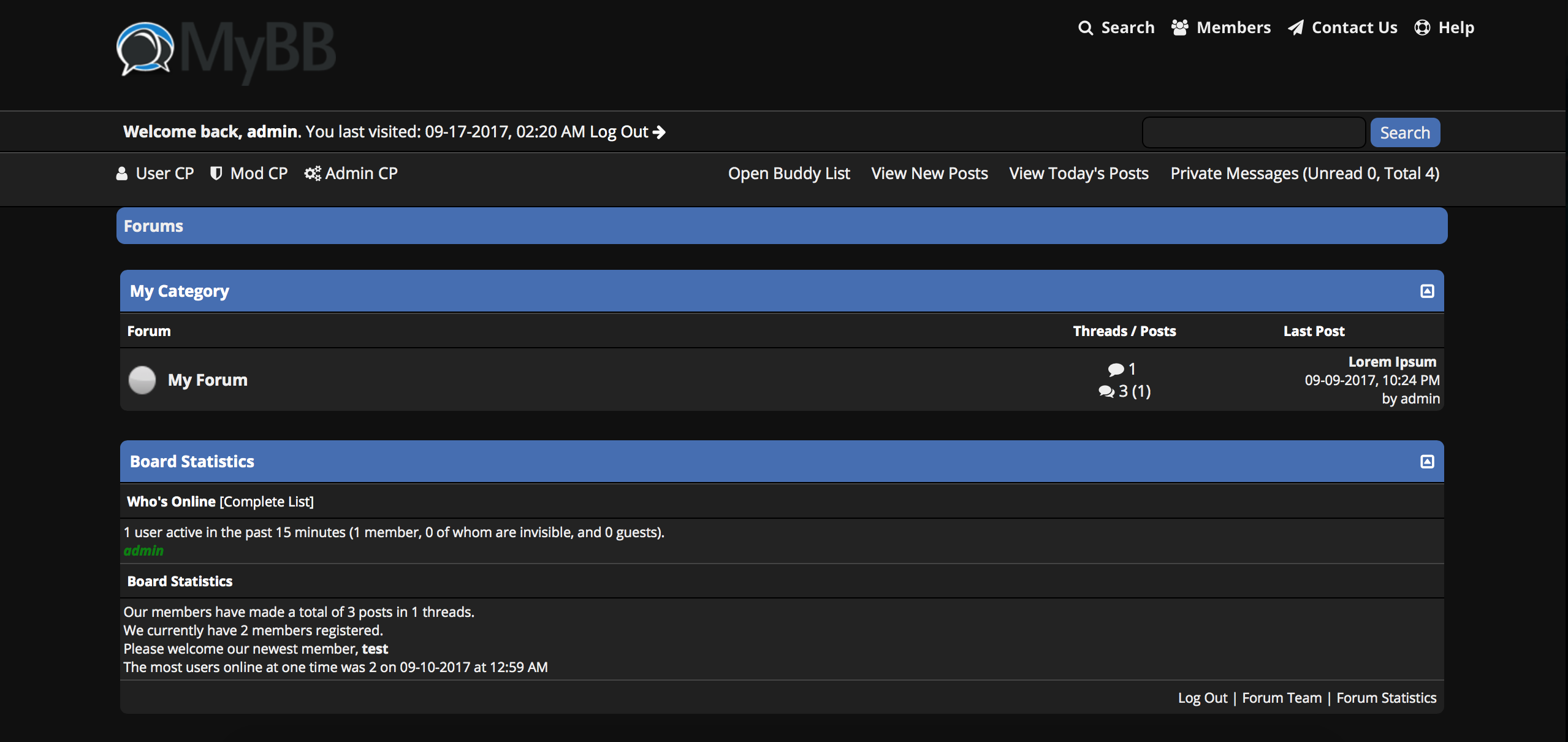The height and width of the screenshot is (742, 1568).
Task: Click the paper plane Contact Us icon
Action: 1295,28
